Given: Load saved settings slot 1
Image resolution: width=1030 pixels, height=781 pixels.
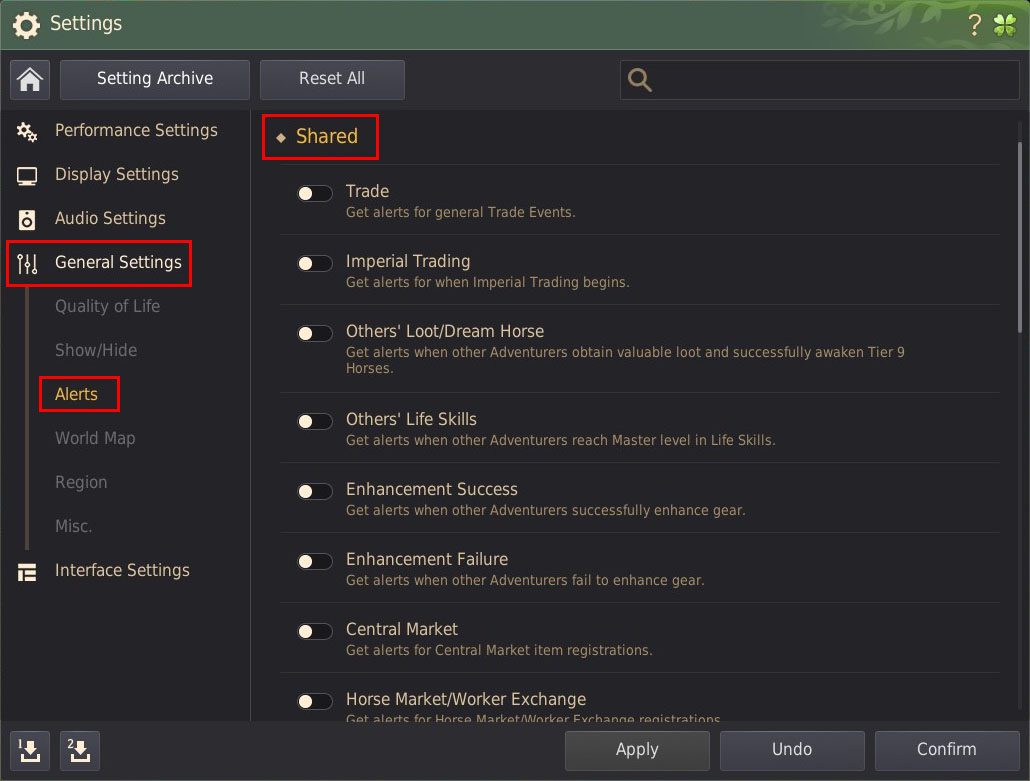Looking at the screenshot, I should click(x=30, y=750).
